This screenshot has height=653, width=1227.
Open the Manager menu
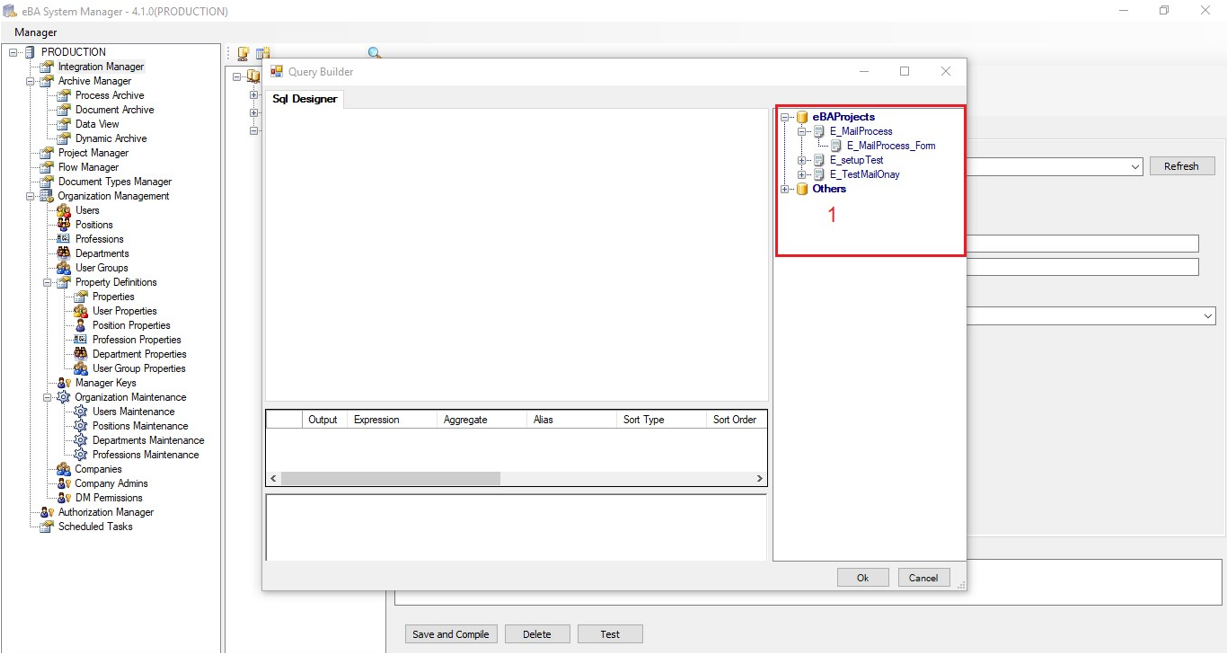pyautogui.click(x=35, y=32)
